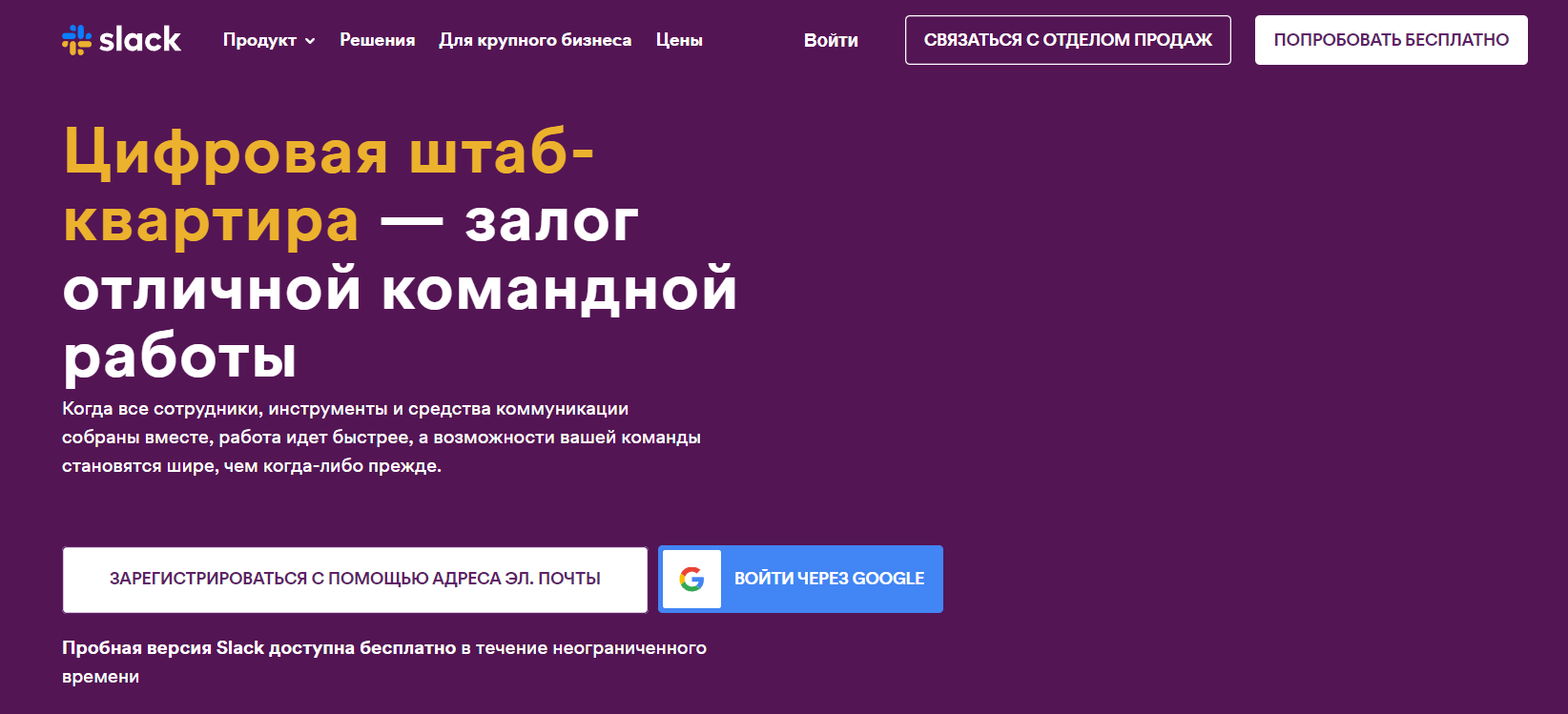
Task: Open the Решения menu item
Action: (378, 40)
